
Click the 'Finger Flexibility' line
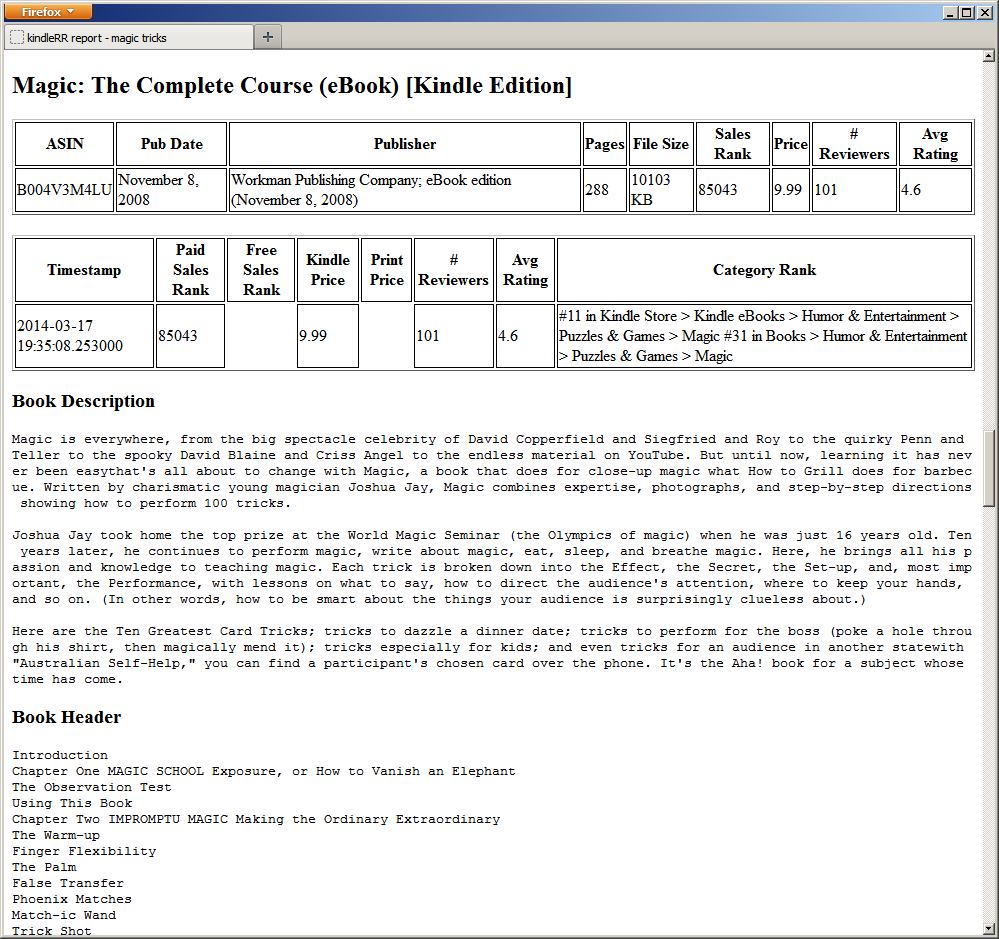click(84, 851)
